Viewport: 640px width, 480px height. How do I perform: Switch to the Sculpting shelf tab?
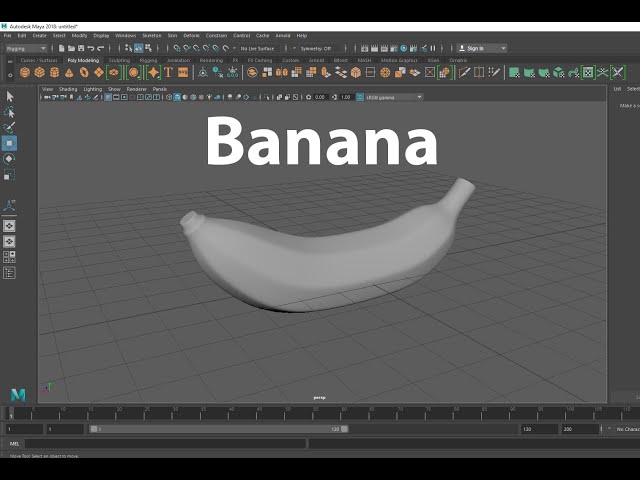click(119, 60)
